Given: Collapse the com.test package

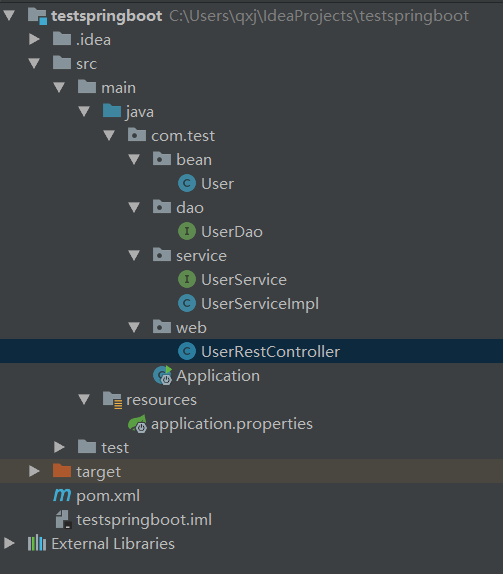Looking at the screenshot, I should pyautogui.click(x=109, y=136).
